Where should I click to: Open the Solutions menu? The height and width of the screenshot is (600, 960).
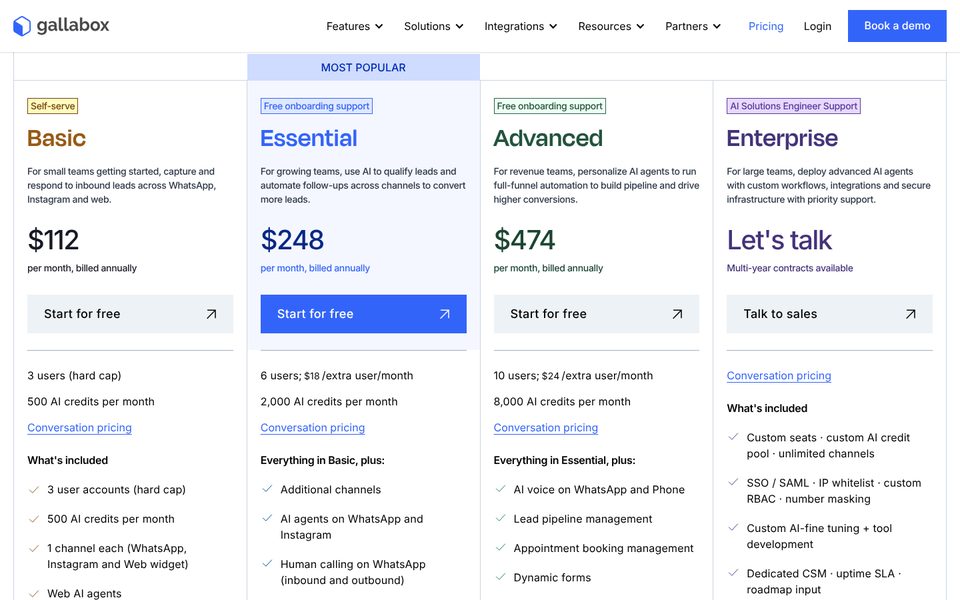click(x=433, y=26)
